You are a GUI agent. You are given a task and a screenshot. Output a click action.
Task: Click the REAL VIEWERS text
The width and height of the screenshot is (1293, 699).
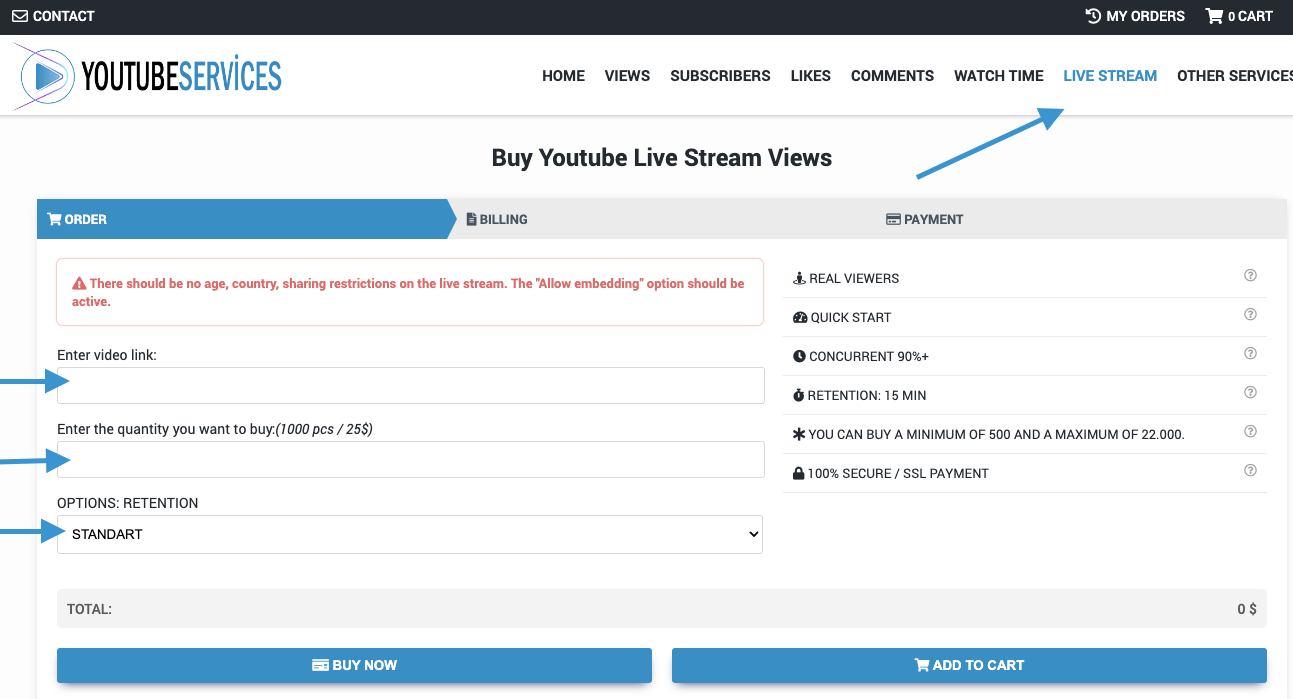[x=854, y=278]
